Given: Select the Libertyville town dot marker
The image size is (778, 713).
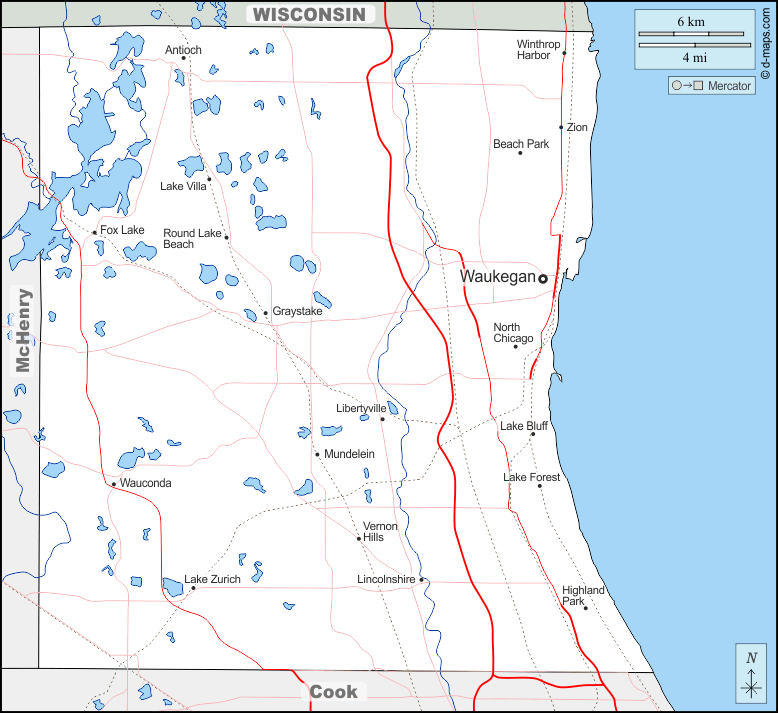Looking at the screenshot, I should click(382, 419).
